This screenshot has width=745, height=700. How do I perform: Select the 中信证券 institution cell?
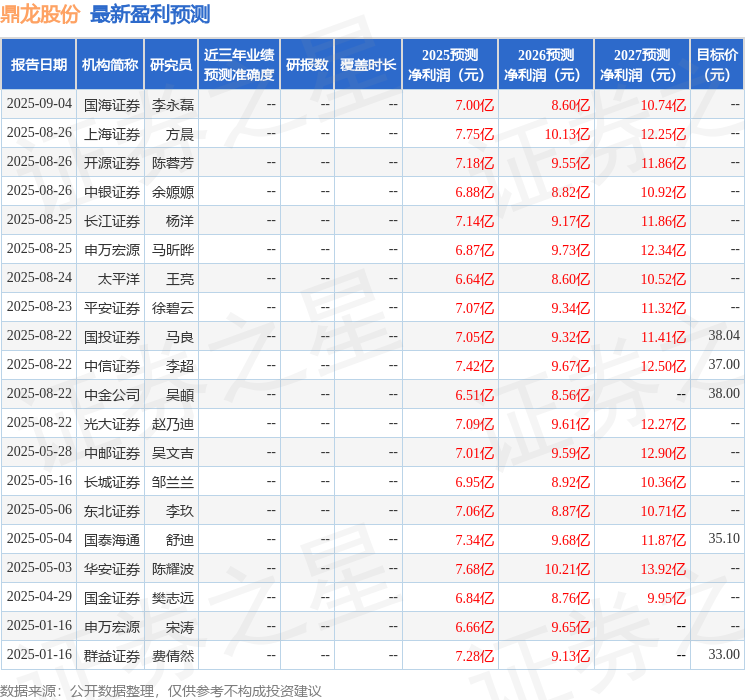(112, 366)
